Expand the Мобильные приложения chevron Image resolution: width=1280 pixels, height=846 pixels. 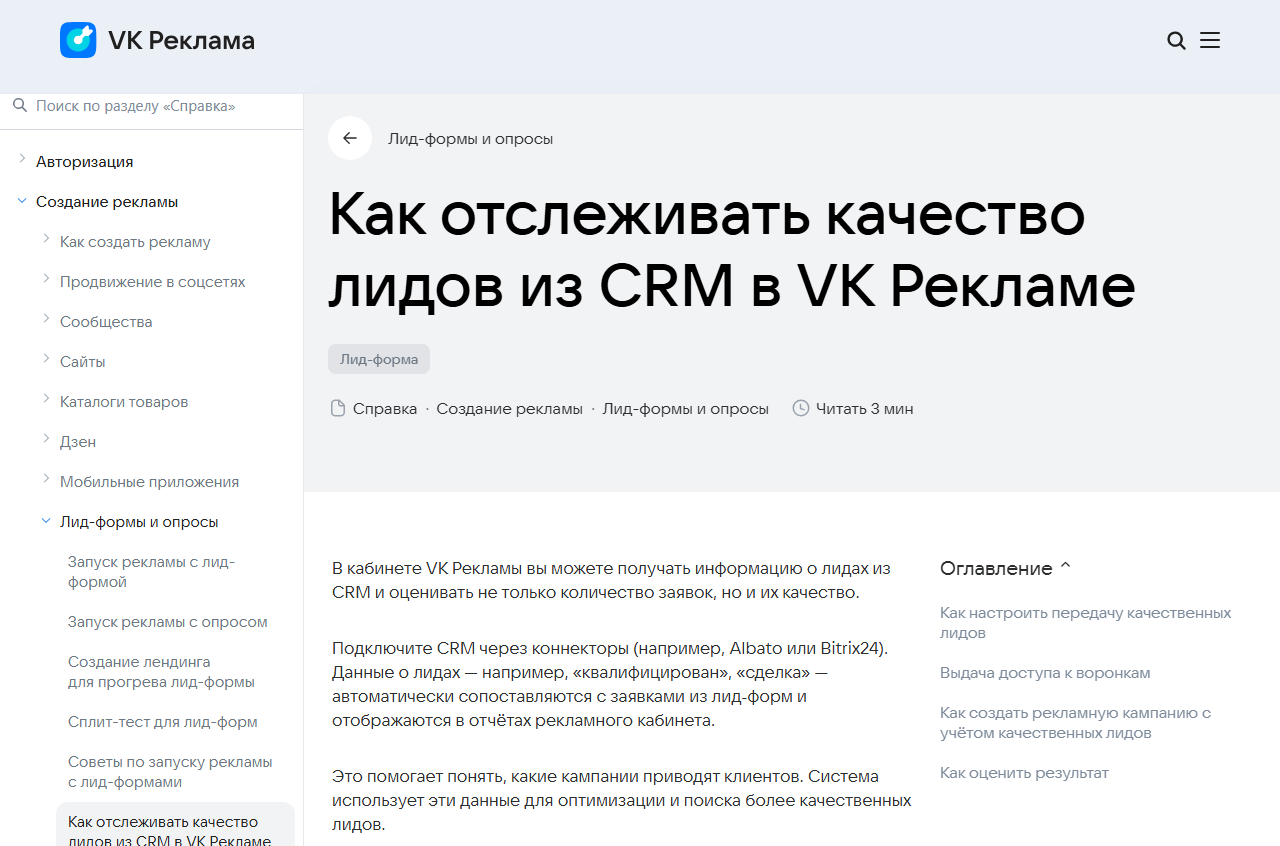[x=46, y=478]
